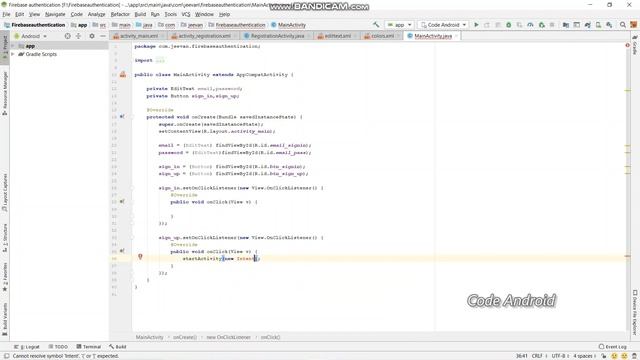Click new OnClickListener in bottom breadcrumb
This screenshot has width=640, height=360.
(x=229, y=337)
